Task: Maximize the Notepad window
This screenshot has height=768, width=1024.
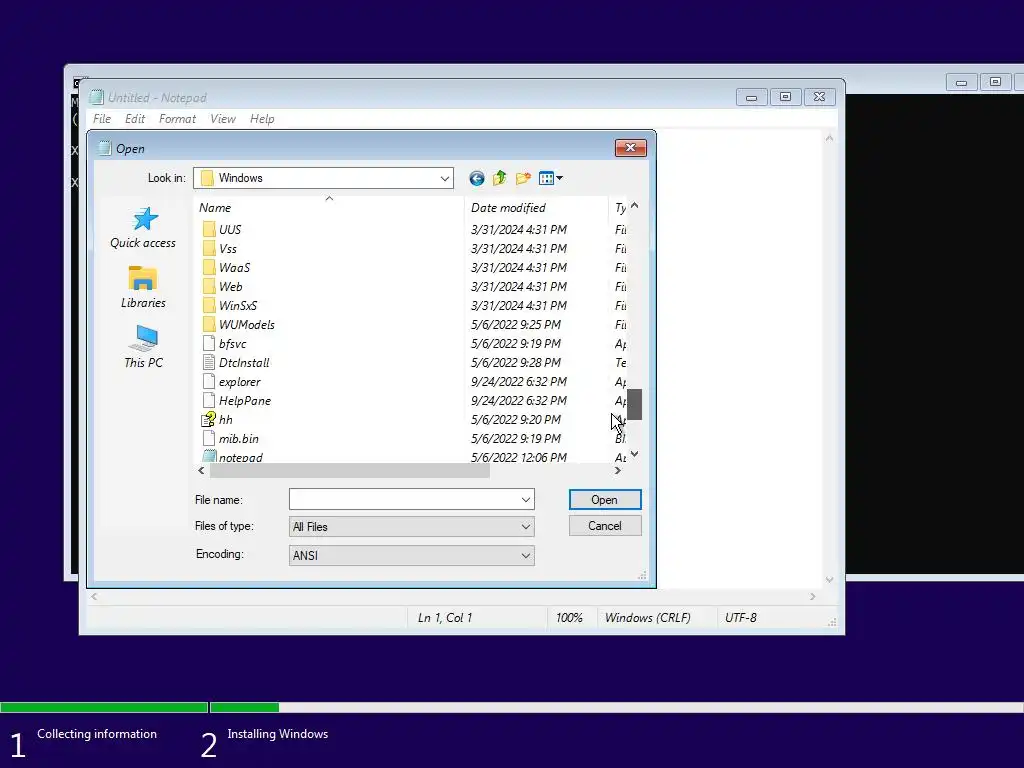Action: pyautogui.click(x=785, y=97)
